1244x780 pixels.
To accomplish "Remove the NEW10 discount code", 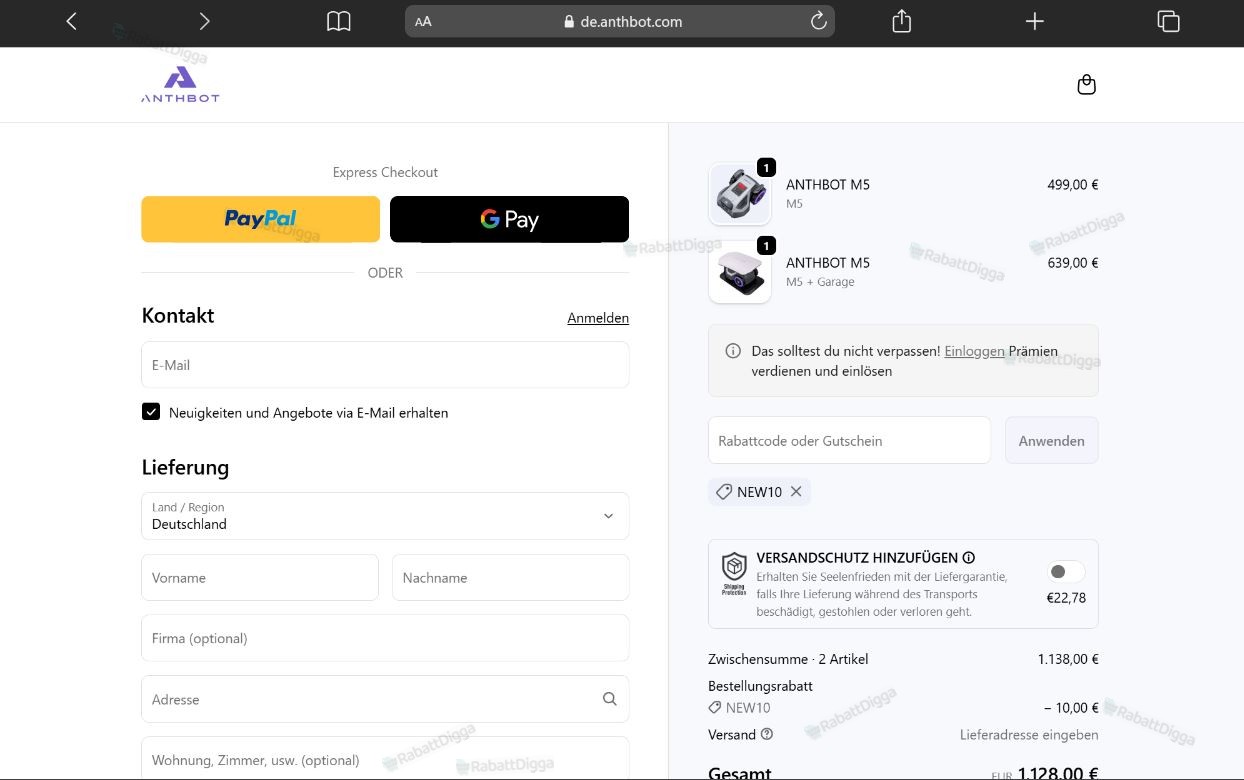I will [x=796, y=491].
